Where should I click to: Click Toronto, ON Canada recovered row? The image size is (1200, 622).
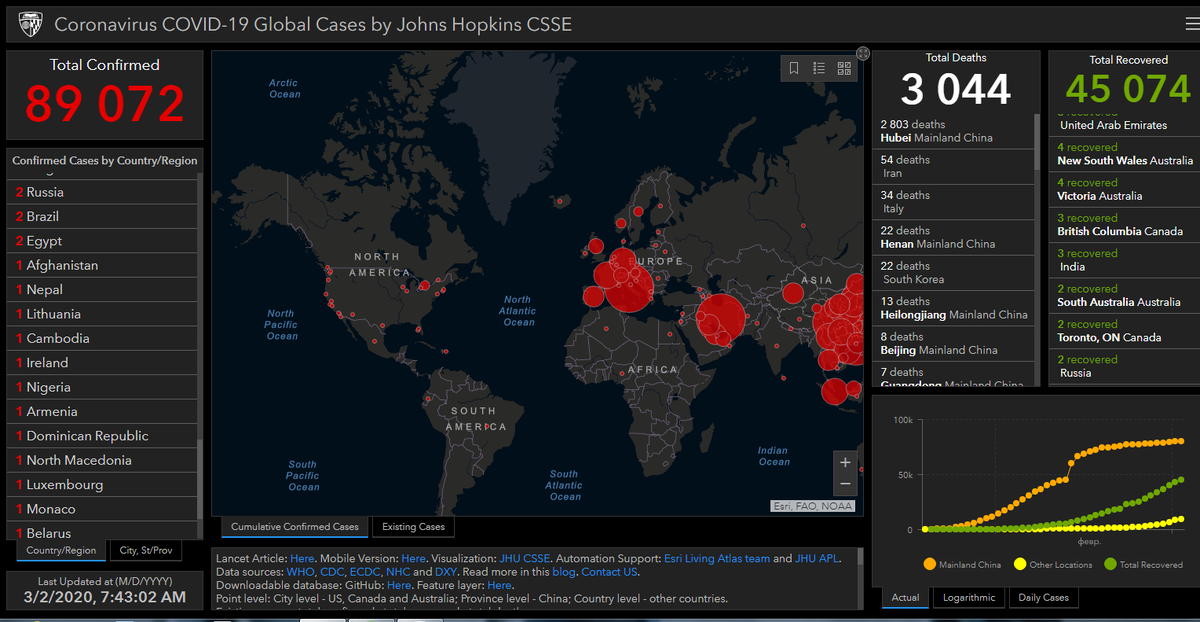click(1125, 331)
